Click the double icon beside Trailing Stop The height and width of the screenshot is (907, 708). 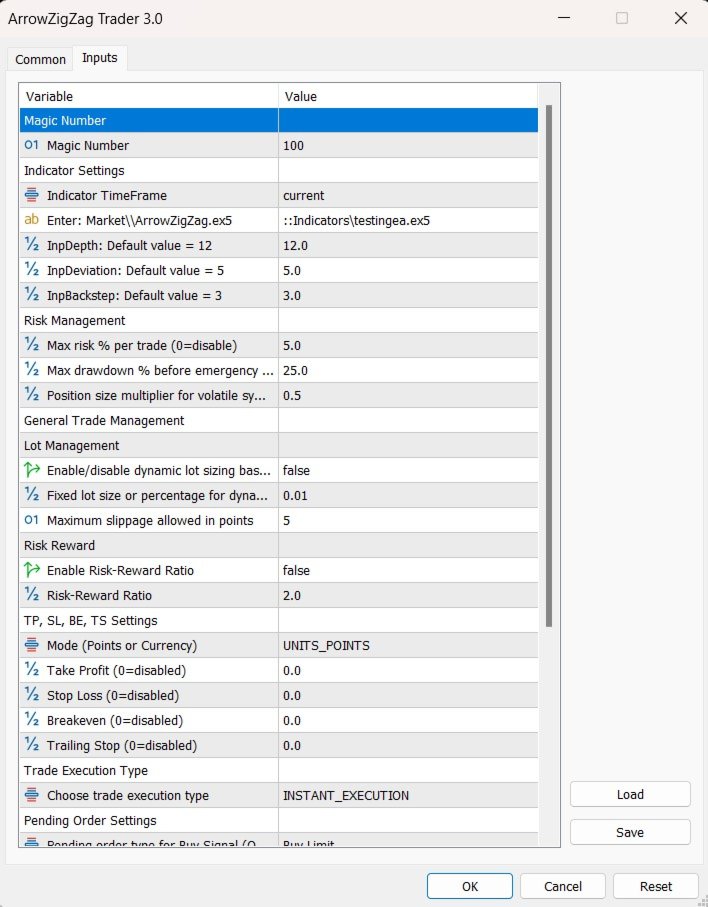31,744
